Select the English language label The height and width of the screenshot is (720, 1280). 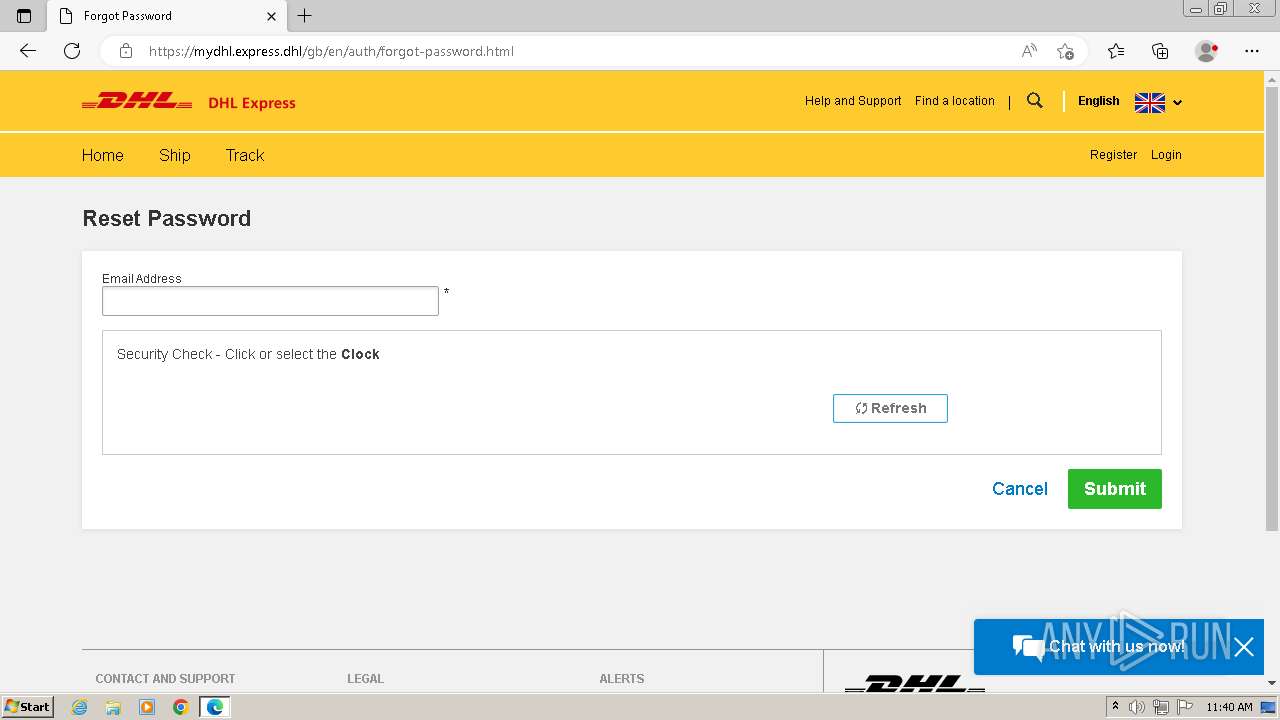pos(1098,101)
